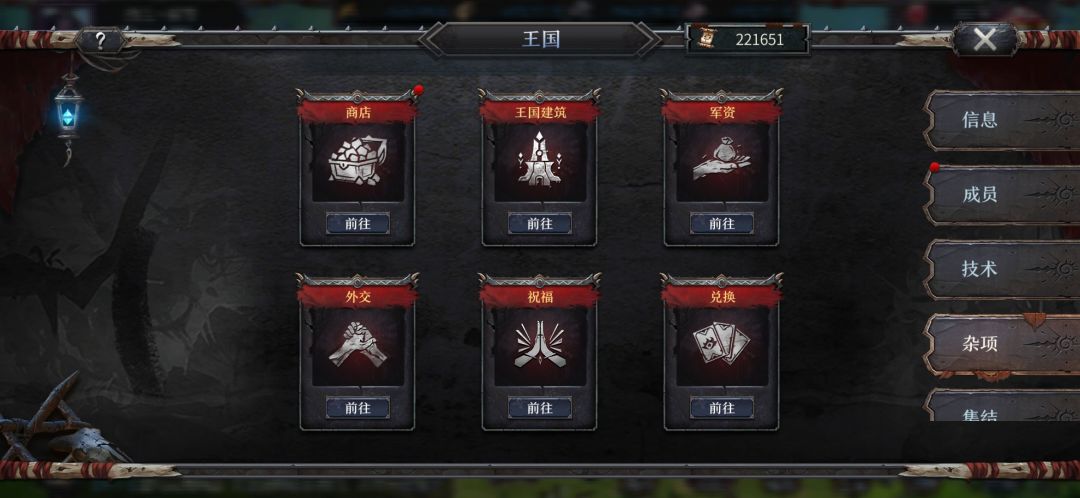Open the diplomacy handshake icon
The height and width of the screenshot is (498, 1080).
[357, 344]
